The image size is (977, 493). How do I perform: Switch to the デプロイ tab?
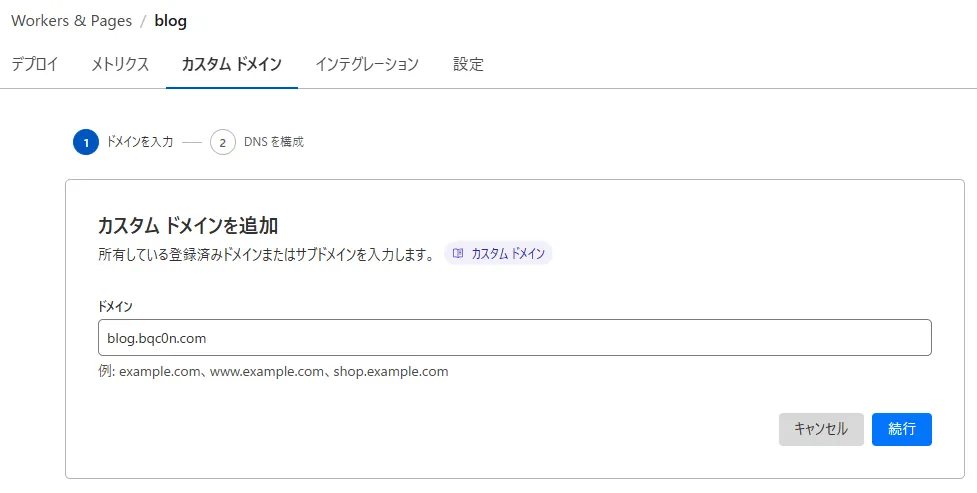tap(35, 64)
